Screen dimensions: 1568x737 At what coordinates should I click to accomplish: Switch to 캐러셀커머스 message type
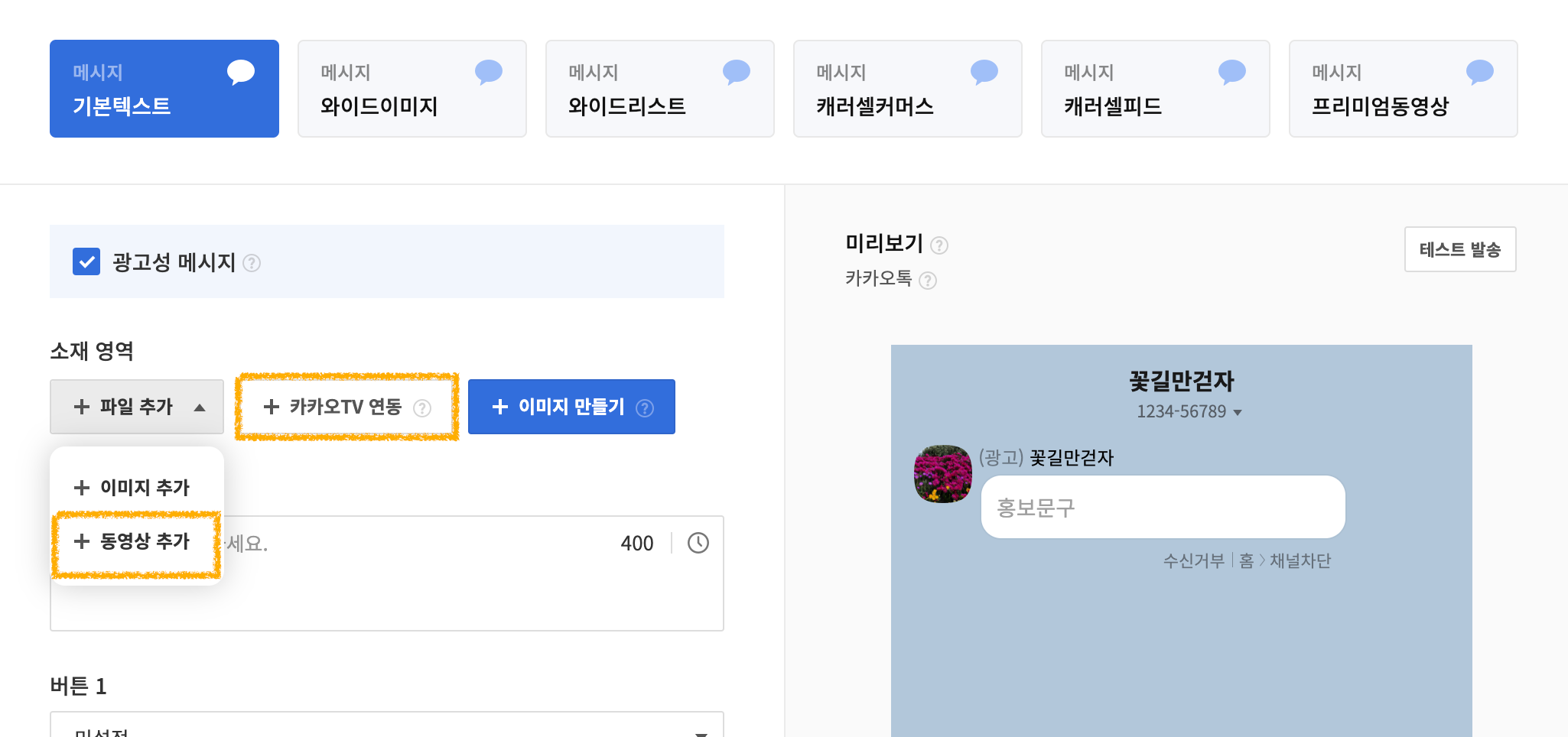coord(907,89)
